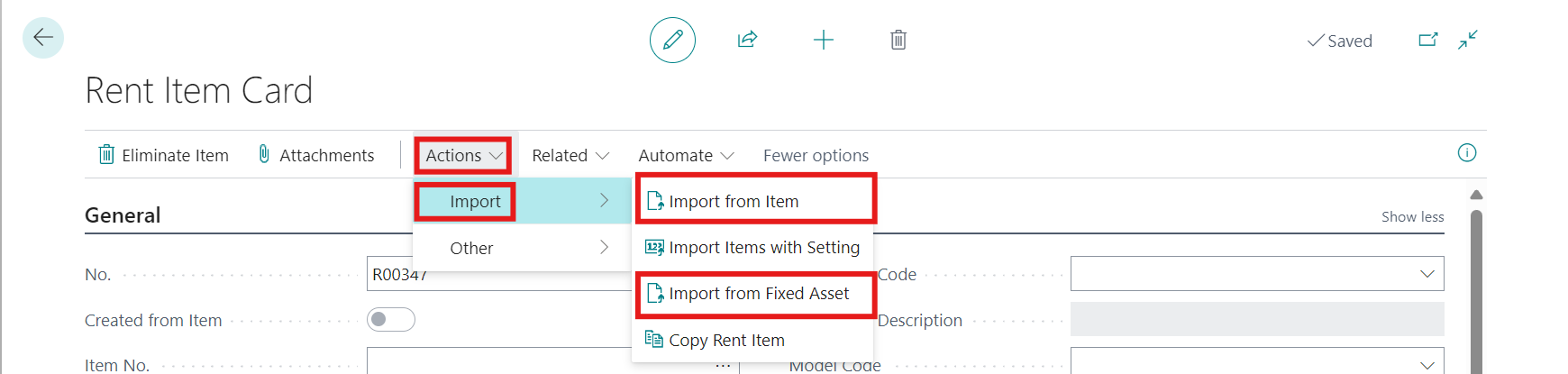This screenshot has width=1568, height=374.
Task: Select Import from Item menu entry
Action: click(x=734, y=201)
